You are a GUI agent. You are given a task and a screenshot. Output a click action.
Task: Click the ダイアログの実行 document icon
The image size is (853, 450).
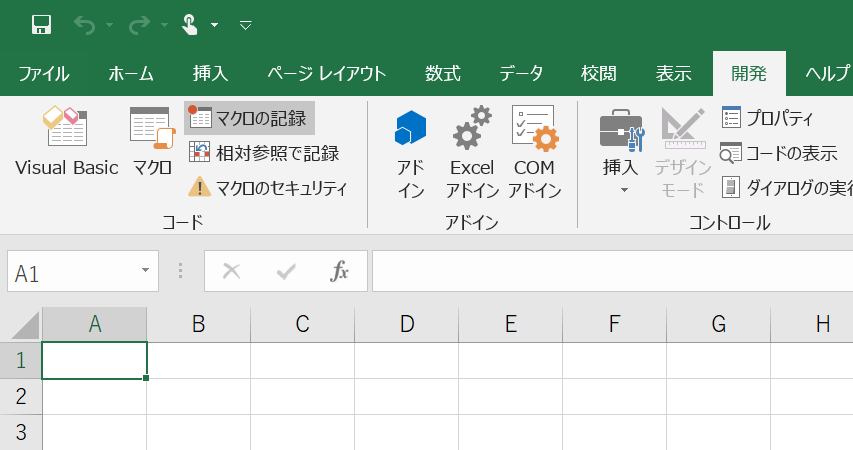[x=731, y=187]
